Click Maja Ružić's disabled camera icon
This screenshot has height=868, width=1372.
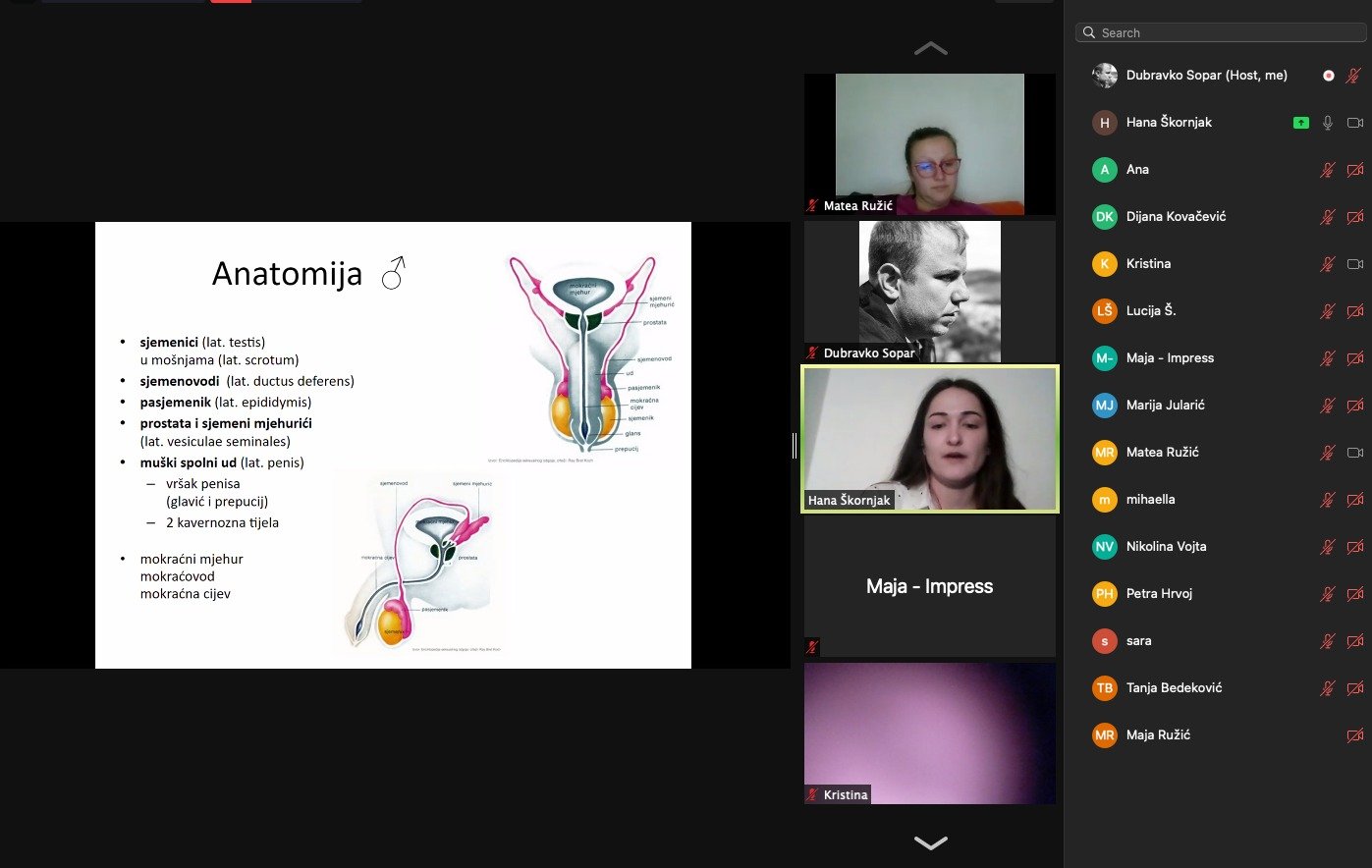1355,735
